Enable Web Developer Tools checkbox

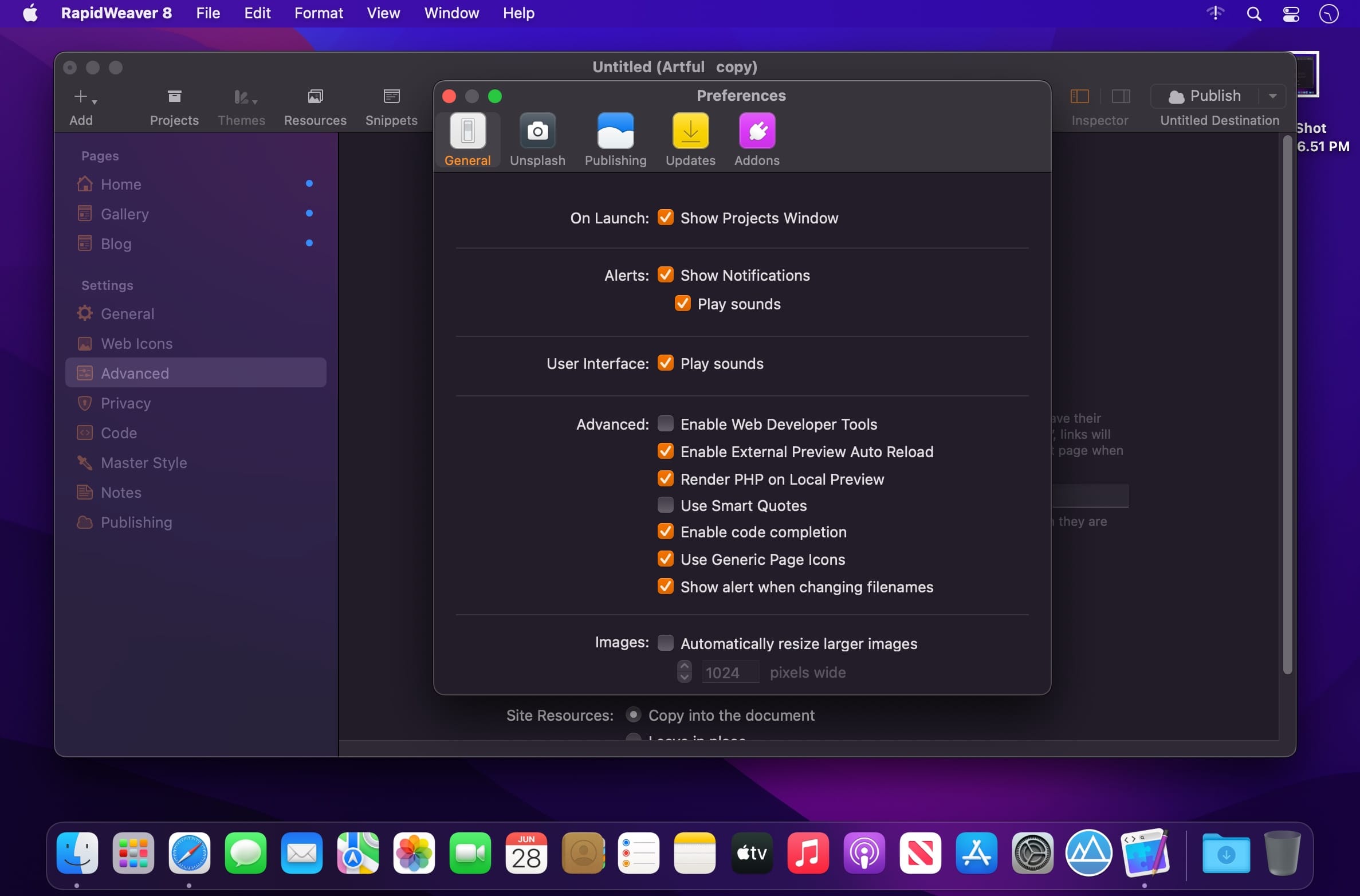[x=665, y=424]
